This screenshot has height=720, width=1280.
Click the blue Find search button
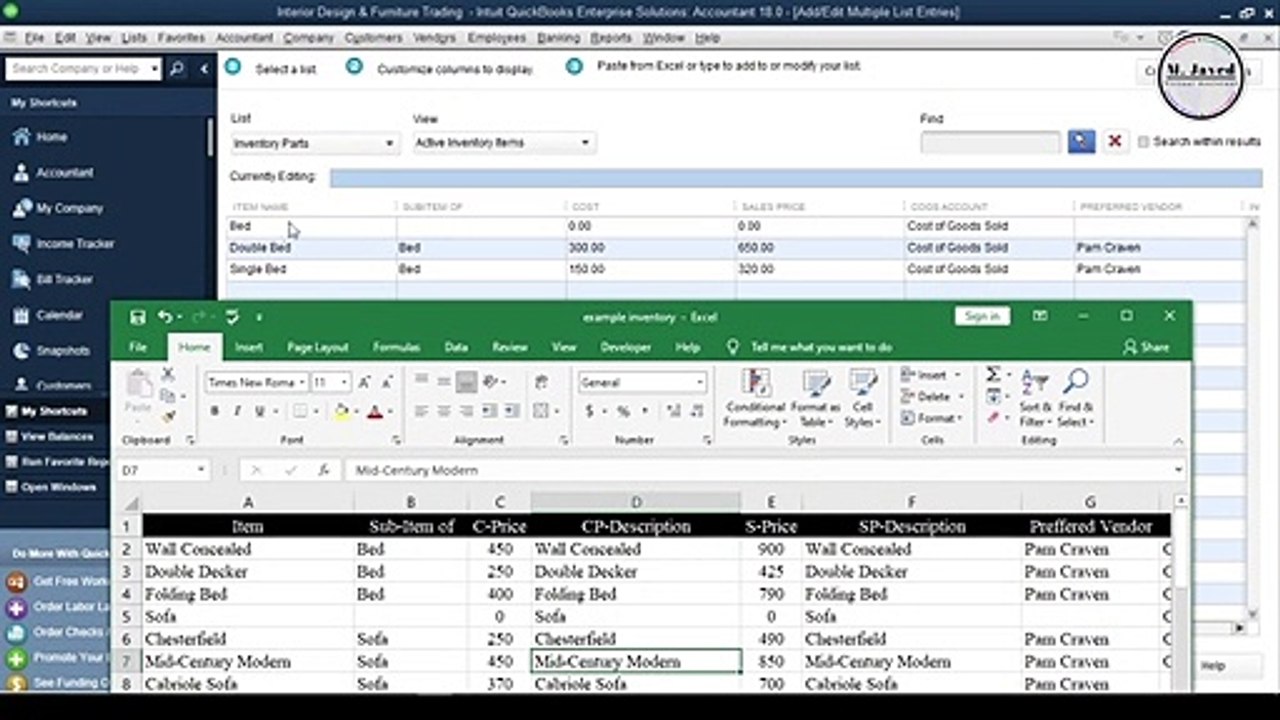click(x=1081, y=142)
